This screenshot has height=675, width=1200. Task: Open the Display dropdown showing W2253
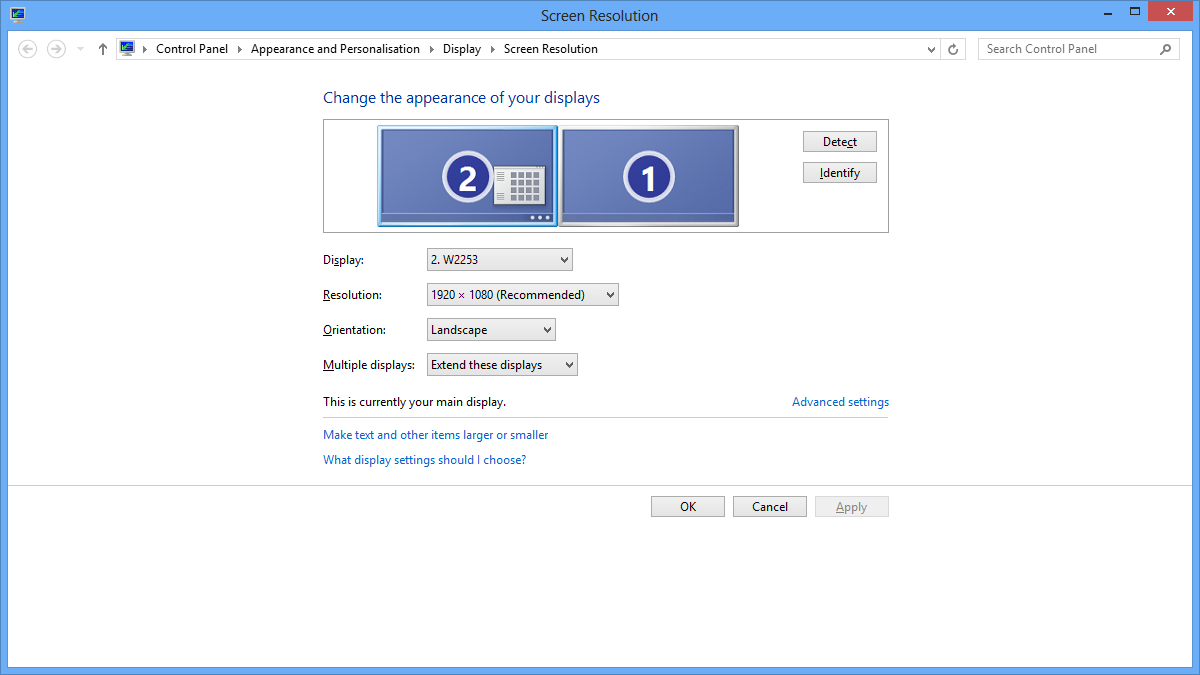(x=500, y=260)
